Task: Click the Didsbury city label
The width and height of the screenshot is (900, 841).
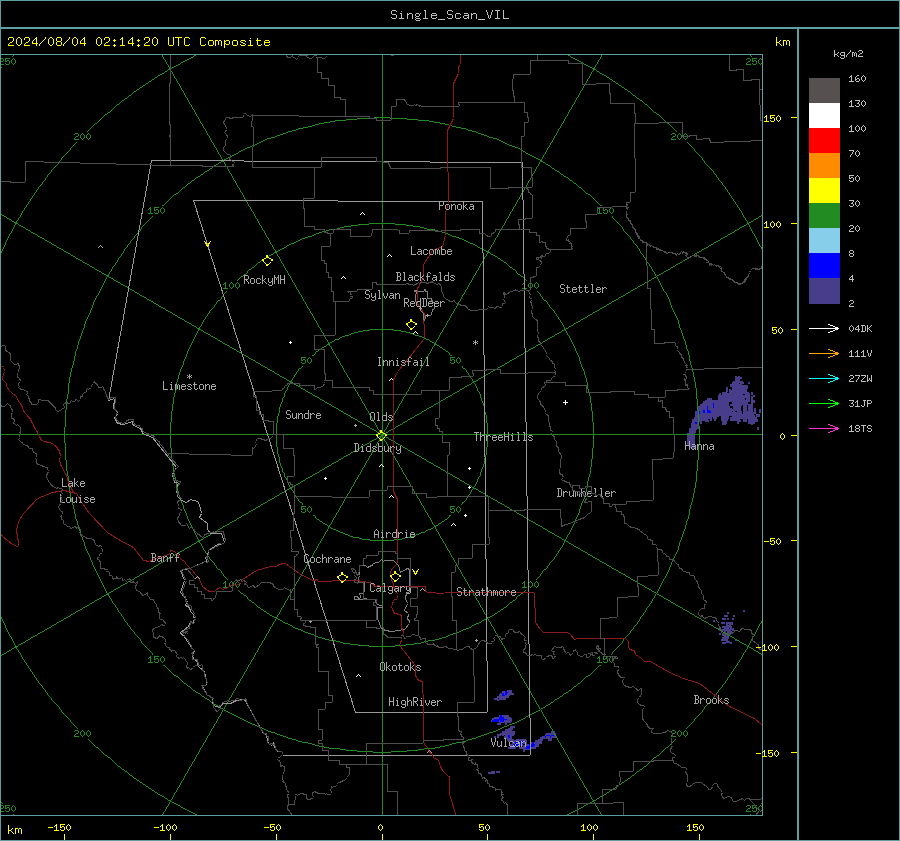Action: (x=377, y=448)
